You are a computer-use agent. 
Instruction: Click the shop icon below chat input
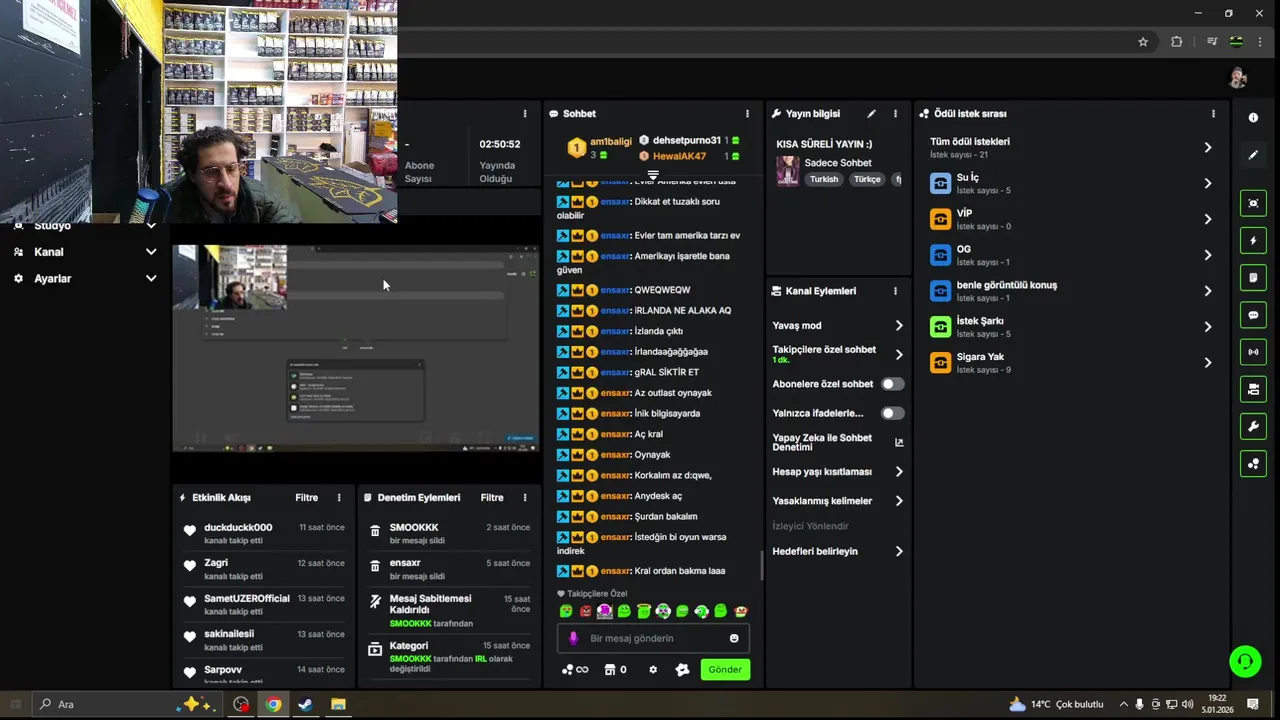610,670
